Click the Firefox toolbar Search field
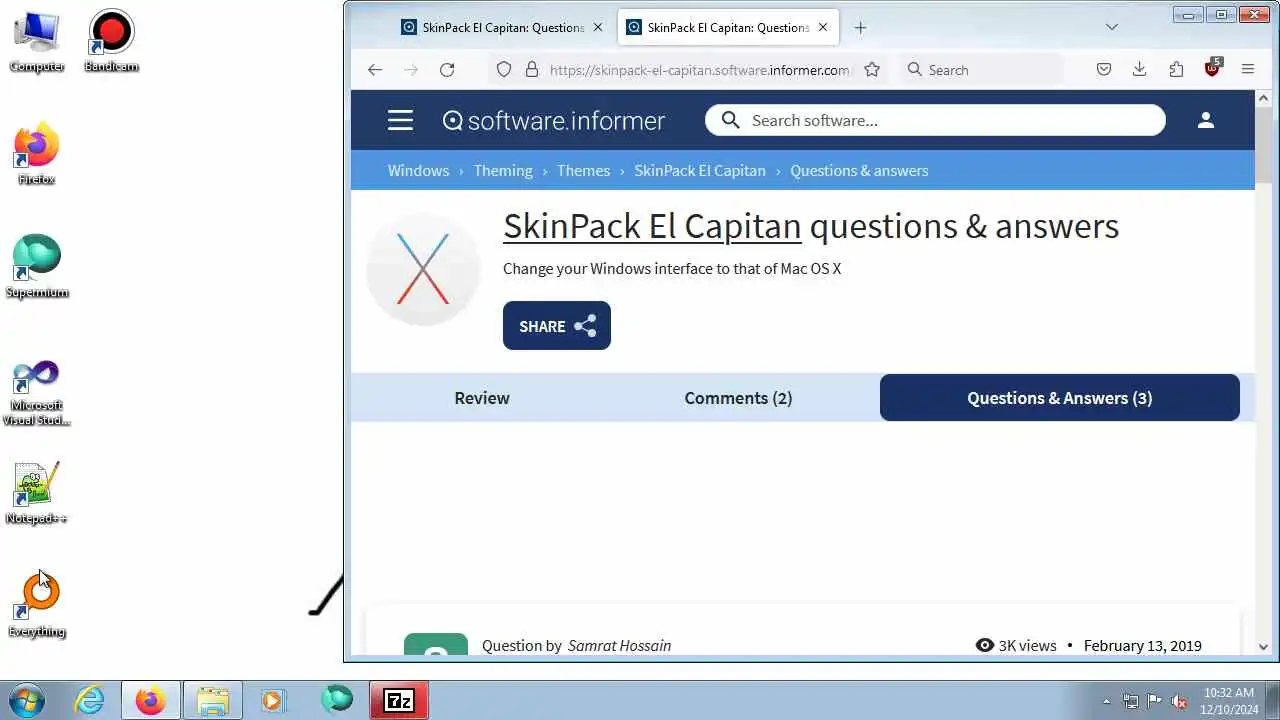This screenshot has width=1280, height=720. point(980,69)
